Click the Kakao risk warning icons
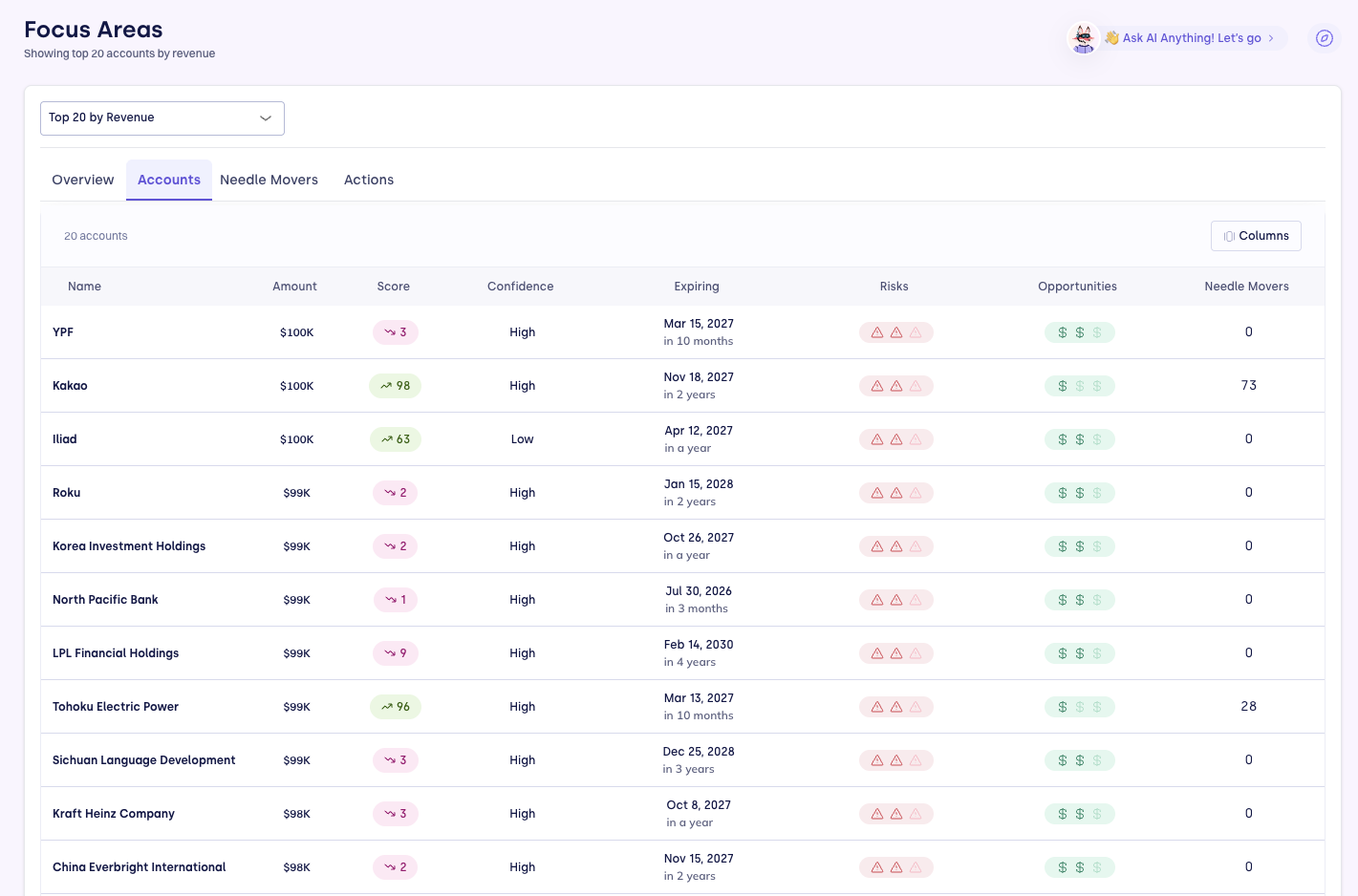This screenshot has height=896, width=1358. pyautogui.click(x=896, y=386)
